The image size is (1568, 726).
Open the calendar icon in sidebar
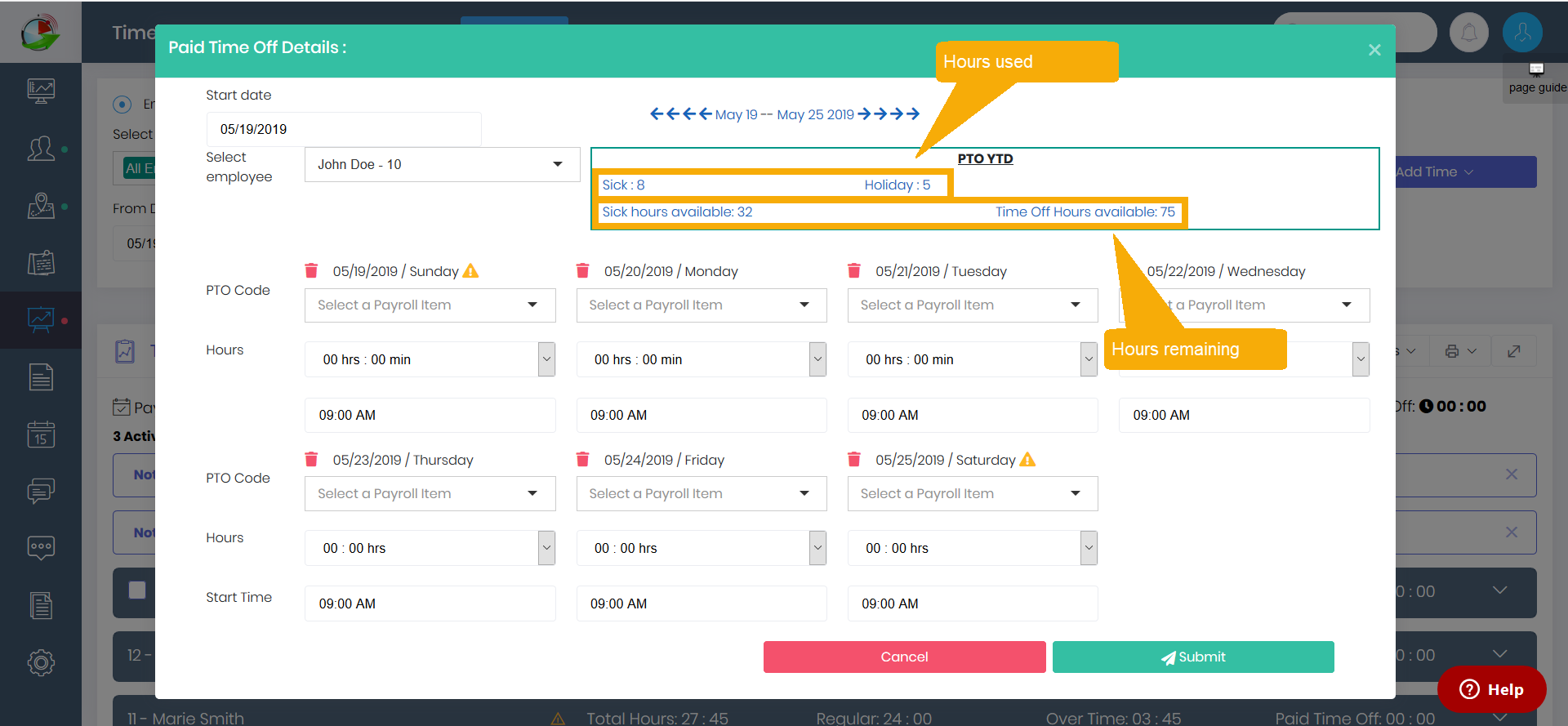[41, 434]
